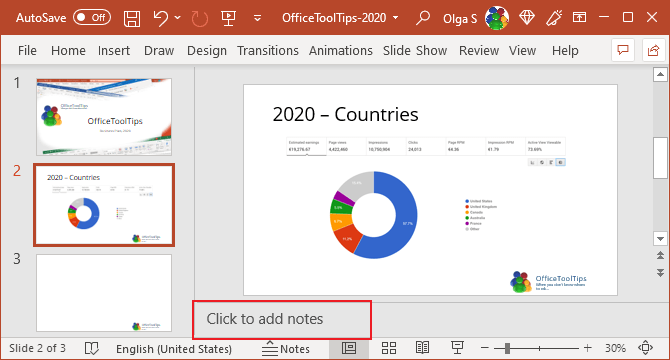Click the Share icon
This screenshot has height=360, width=670.
[653, 50]
